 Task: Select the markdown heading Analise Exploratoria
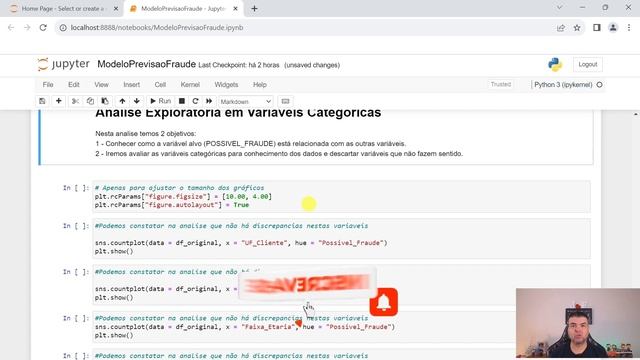pos(238,113)
